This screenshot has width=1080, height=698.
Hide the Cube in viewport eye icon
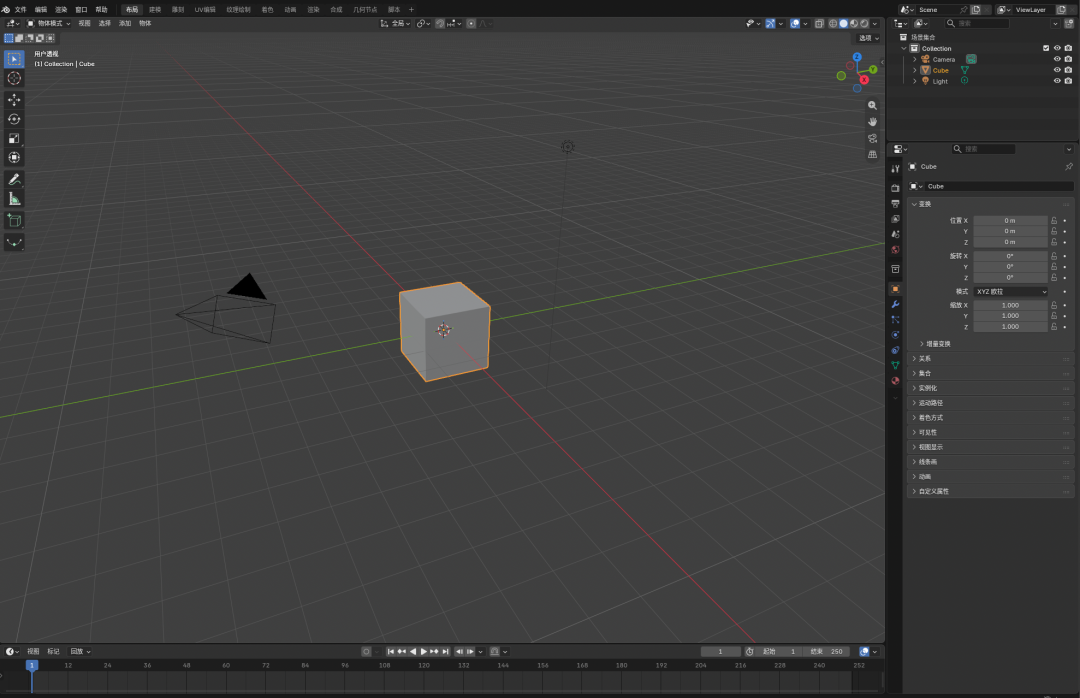coord(1057,70)
